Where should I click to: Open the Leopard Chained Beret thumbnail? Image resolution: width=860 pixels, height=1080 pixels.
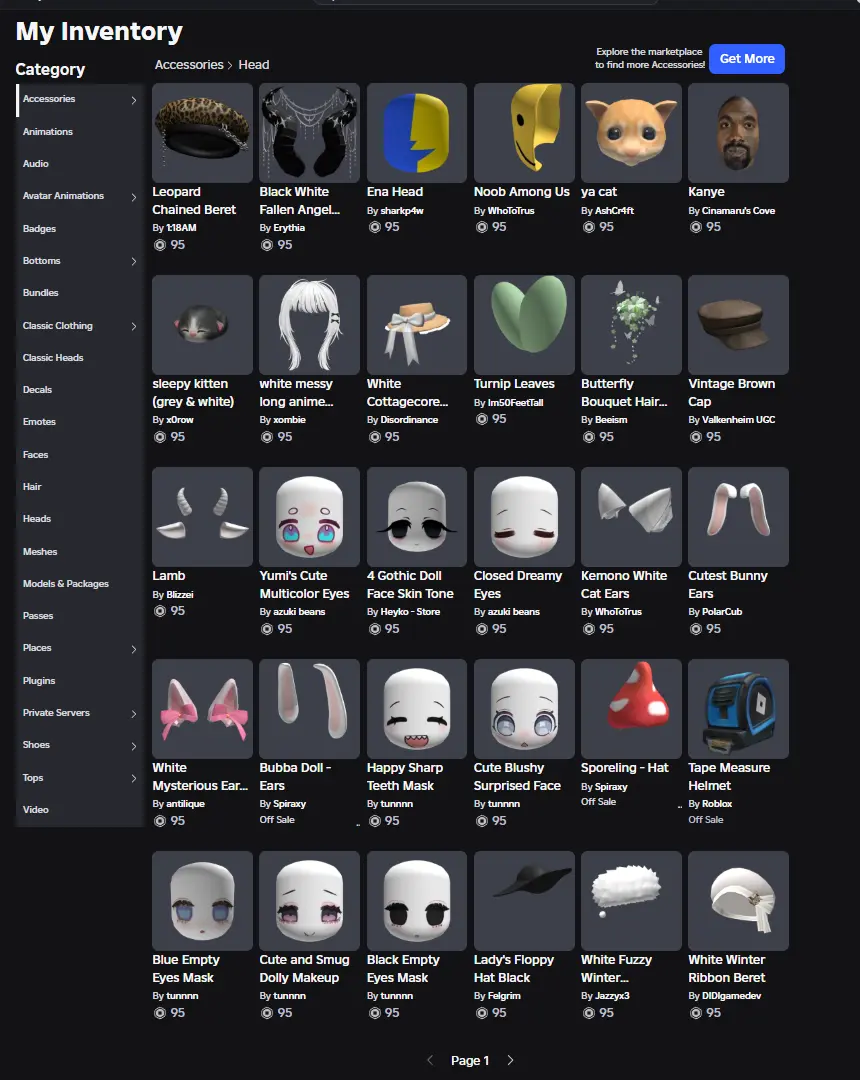202,133
